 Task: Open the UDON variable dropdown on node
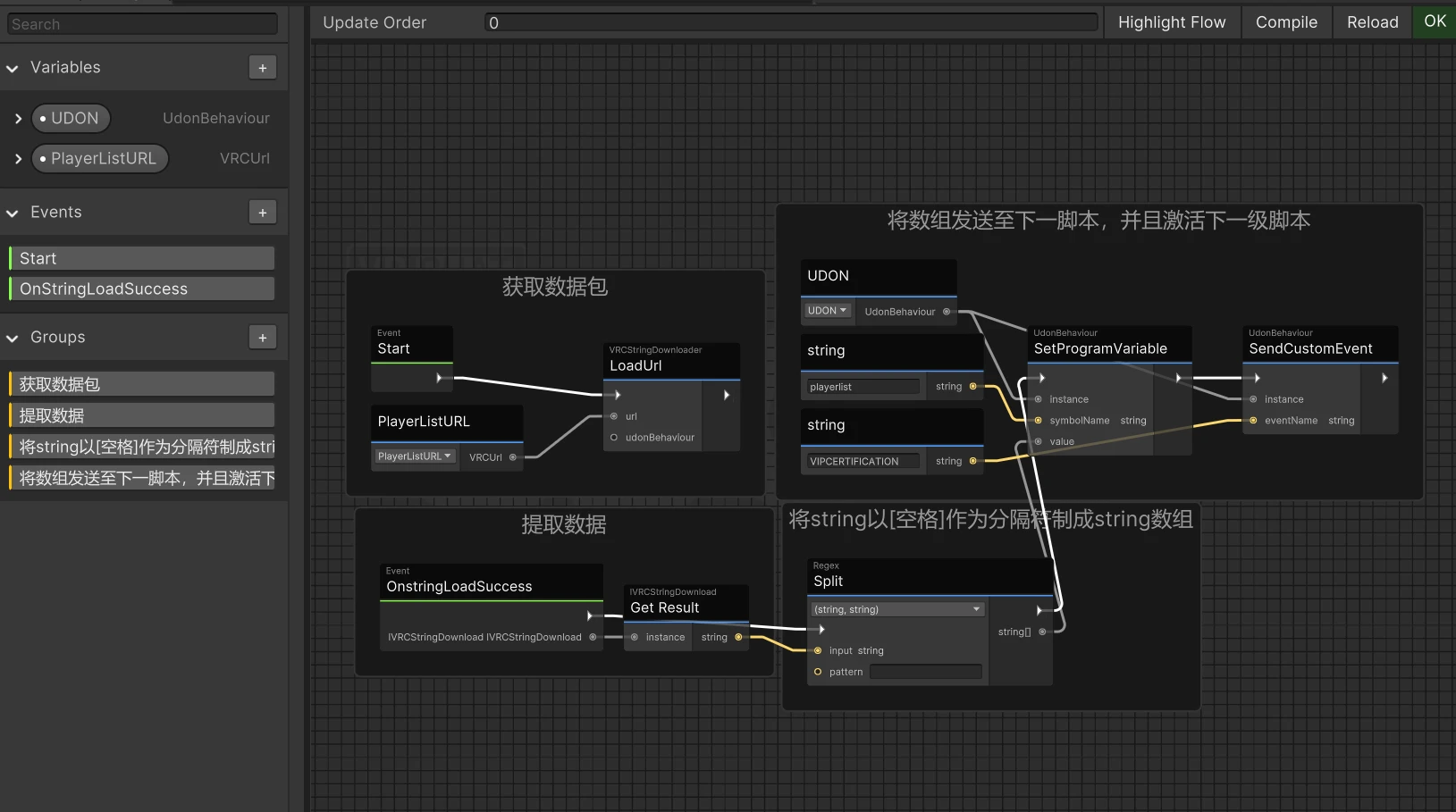[827, 311]
